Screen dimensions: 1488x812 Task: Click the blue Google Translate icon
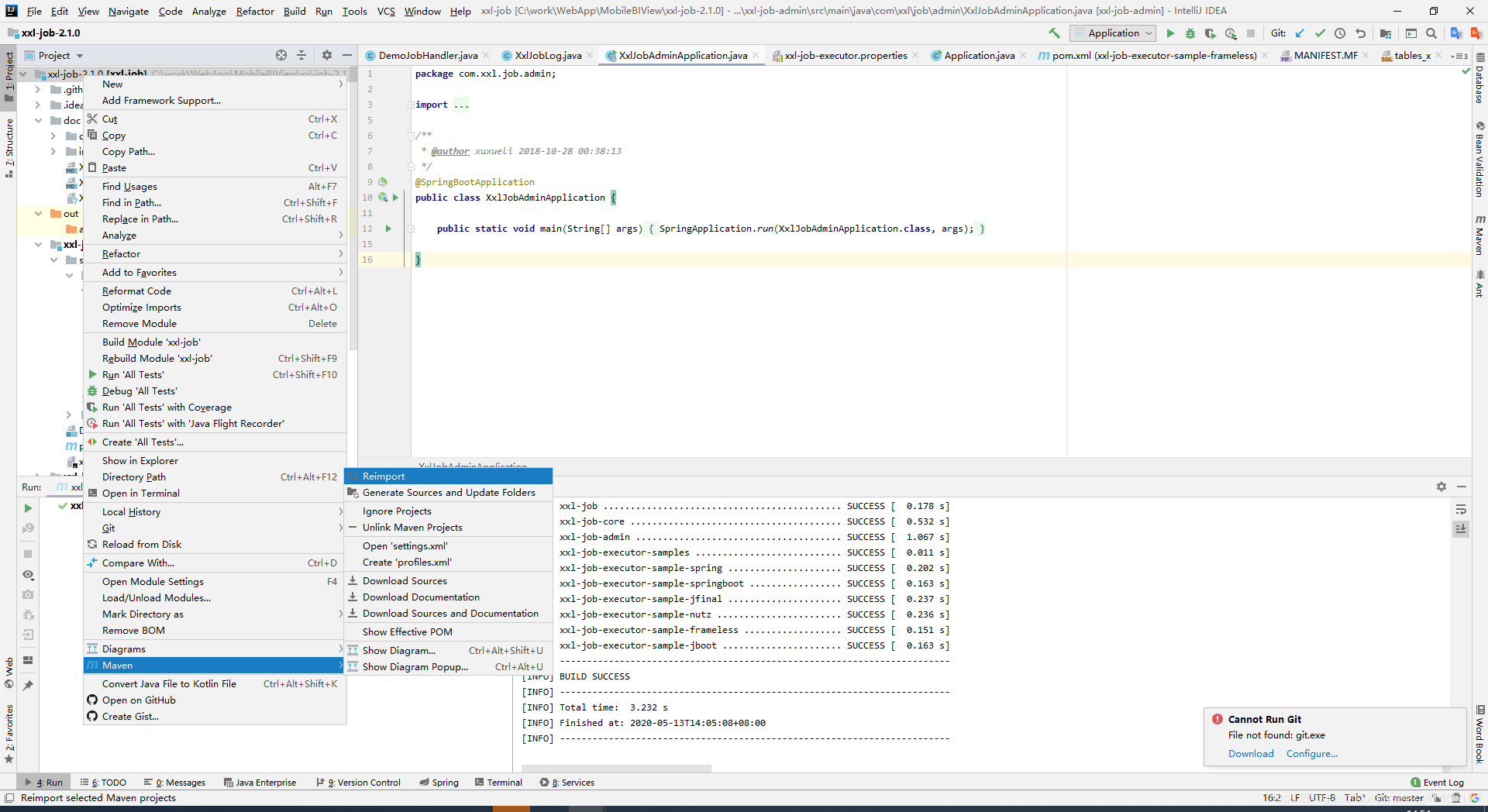pyautogui.click(x=1456, y=33)
